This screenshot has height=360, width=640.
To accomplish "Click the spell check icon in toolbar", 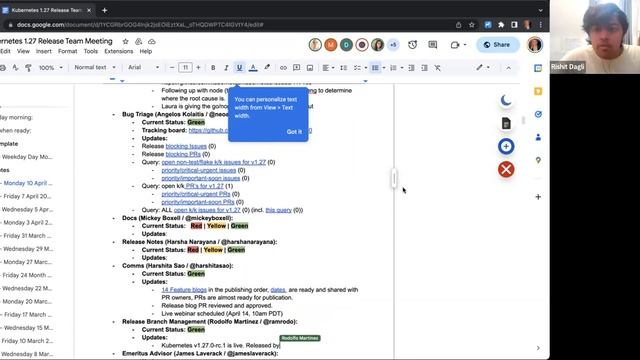I will pos(16,68).
